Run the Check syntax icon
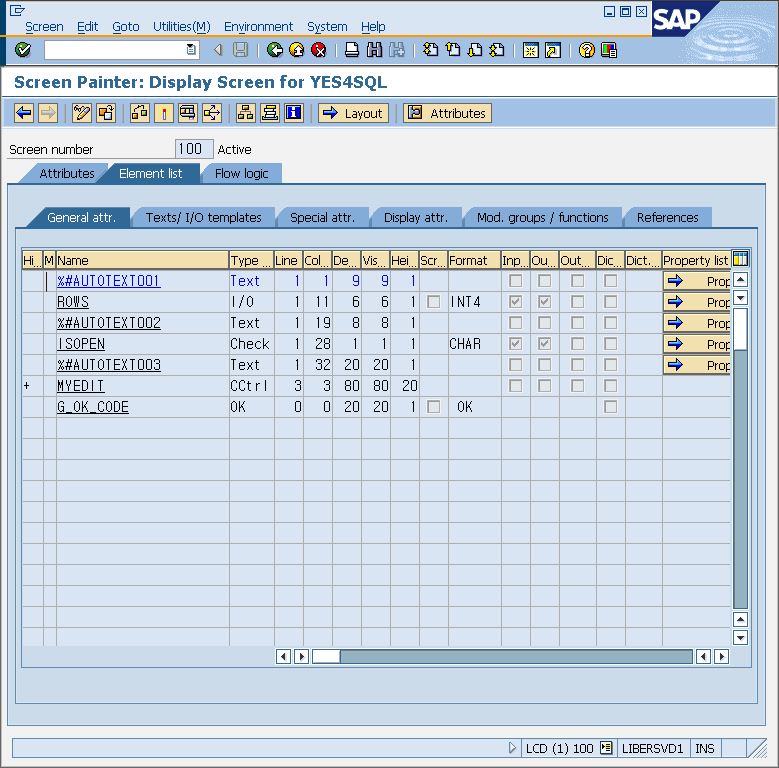779x768 pixels. click(140, 113)
